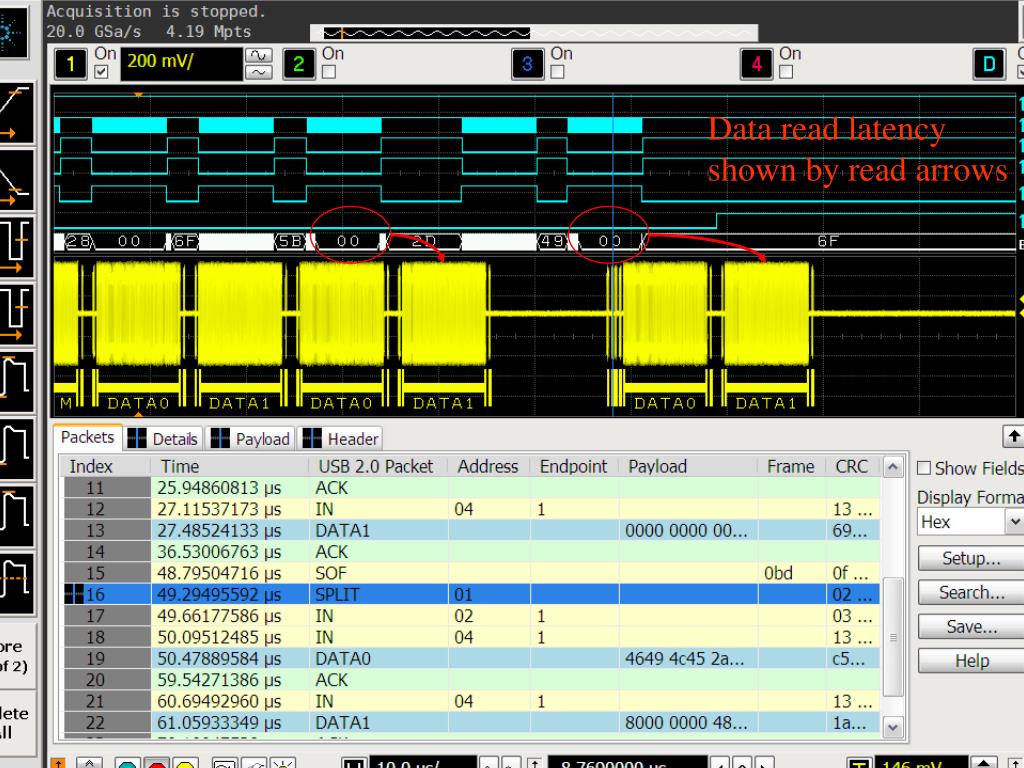
Task: Select DATA1 packet at 27.48524133 µs
Action: pyautogui.click(x=472, y=530)
